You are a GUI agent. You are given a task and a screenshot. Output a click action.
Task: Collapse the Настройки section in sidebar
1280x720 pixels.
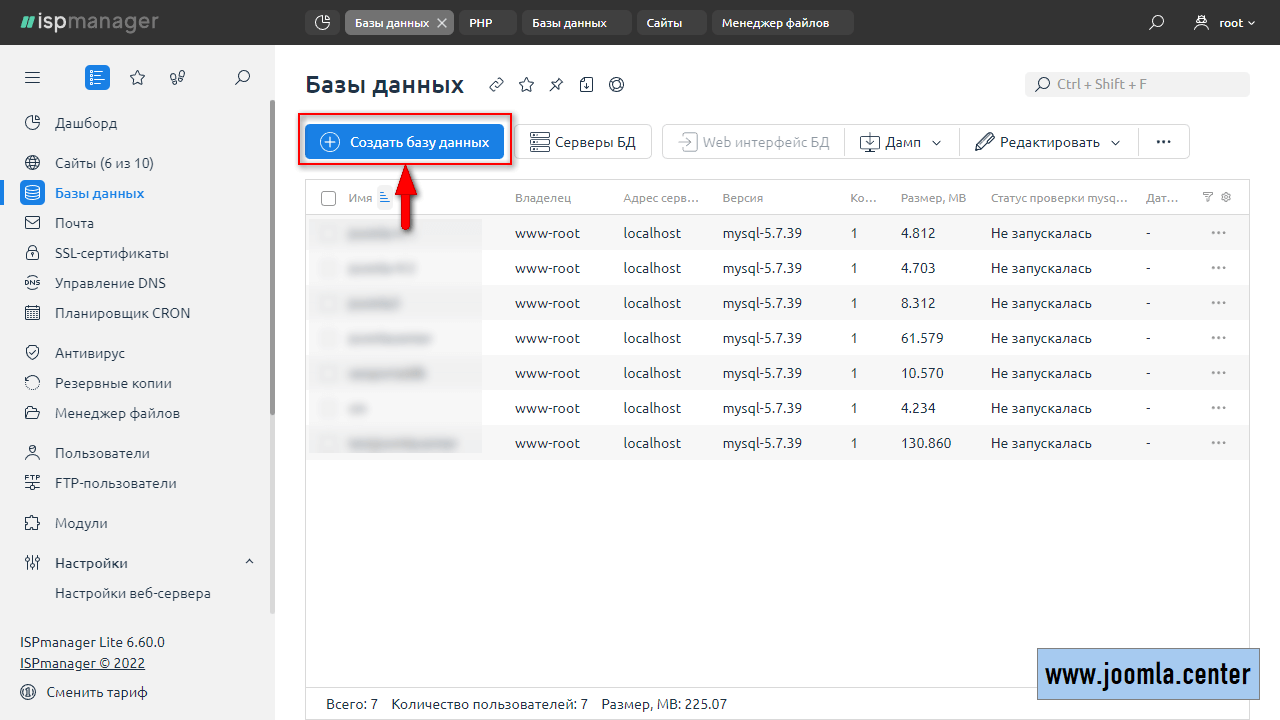click(x=249, y=563)
